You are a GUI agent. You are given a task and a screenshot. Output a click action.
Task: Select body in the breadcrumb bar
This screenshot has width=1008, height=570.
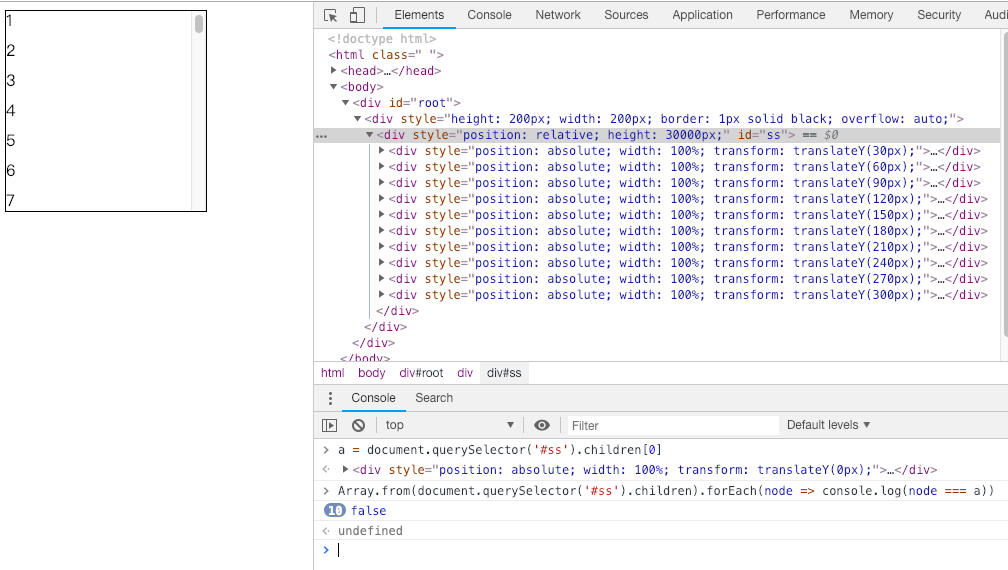(372, 373)
